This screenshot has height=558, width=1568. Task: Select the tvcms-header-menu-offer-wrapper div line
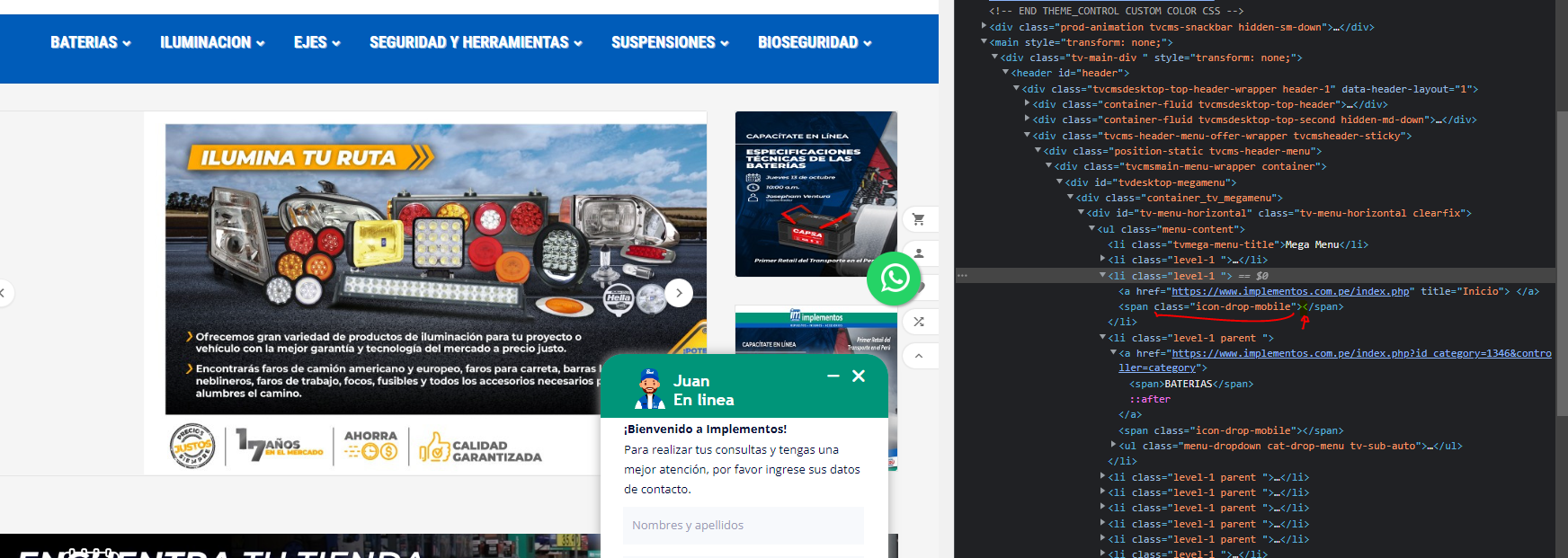tap(1223, 136)
